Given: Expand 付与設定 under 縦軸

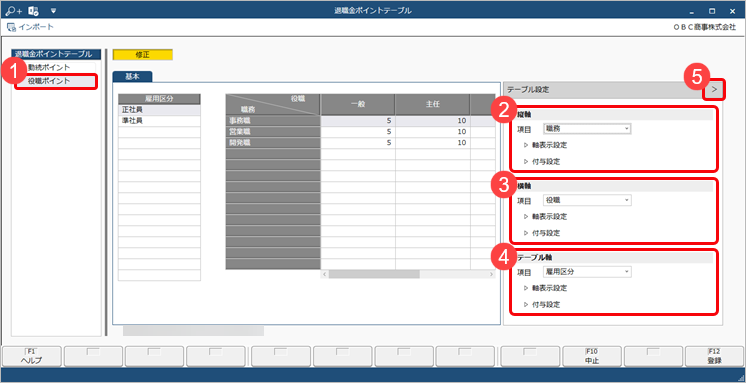Looking at the screenshot, I should point(542,161).
